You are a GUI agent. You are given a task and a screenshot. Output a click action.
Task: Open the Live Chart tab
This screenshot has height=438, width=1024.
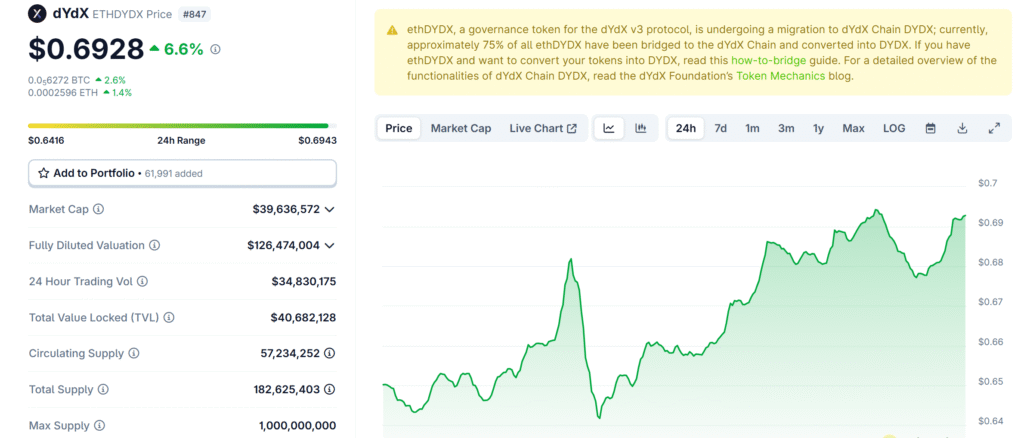tap(543, 129)
